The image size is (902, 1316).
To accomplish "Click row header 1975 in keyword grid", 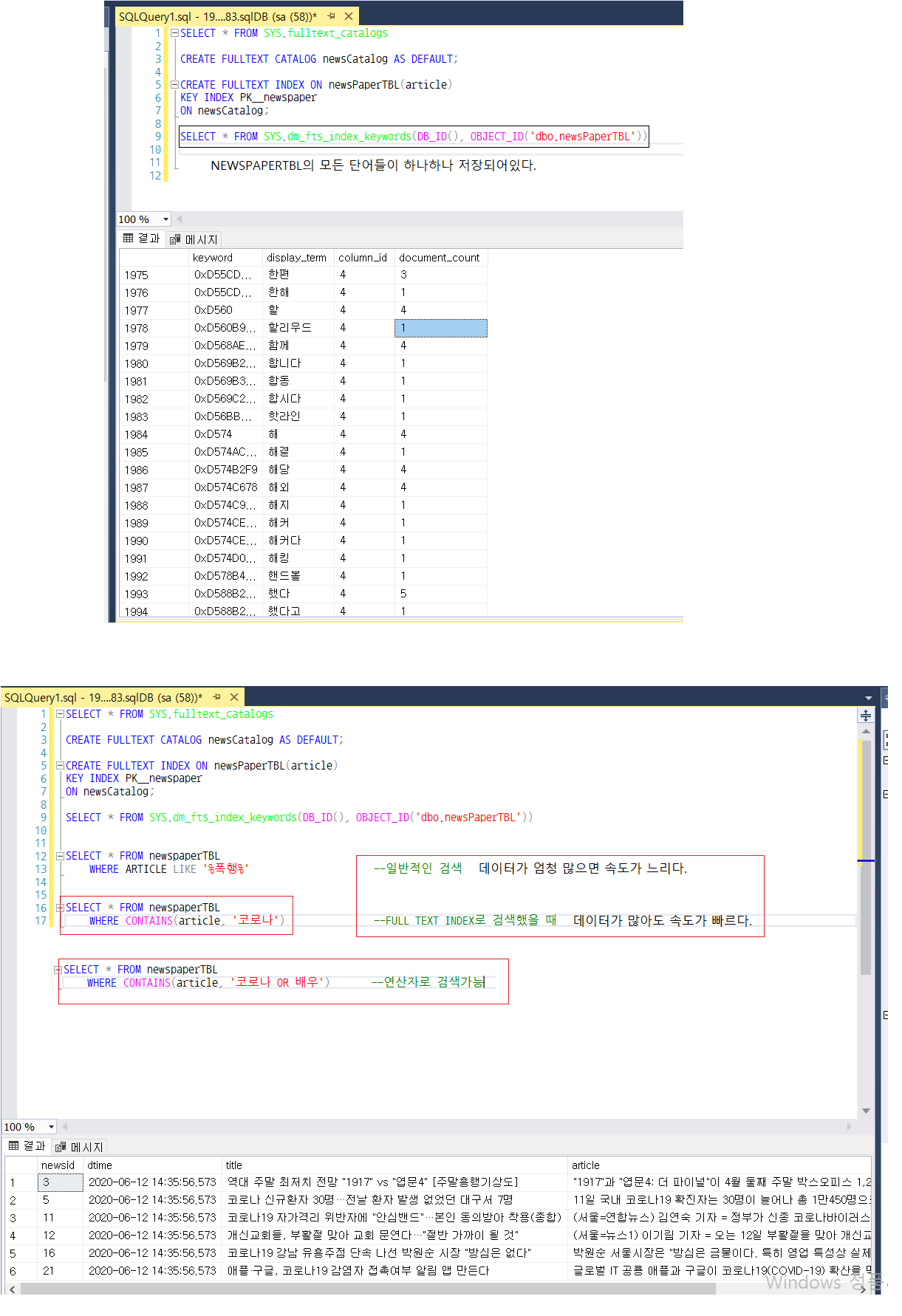I will pos(154,275).
